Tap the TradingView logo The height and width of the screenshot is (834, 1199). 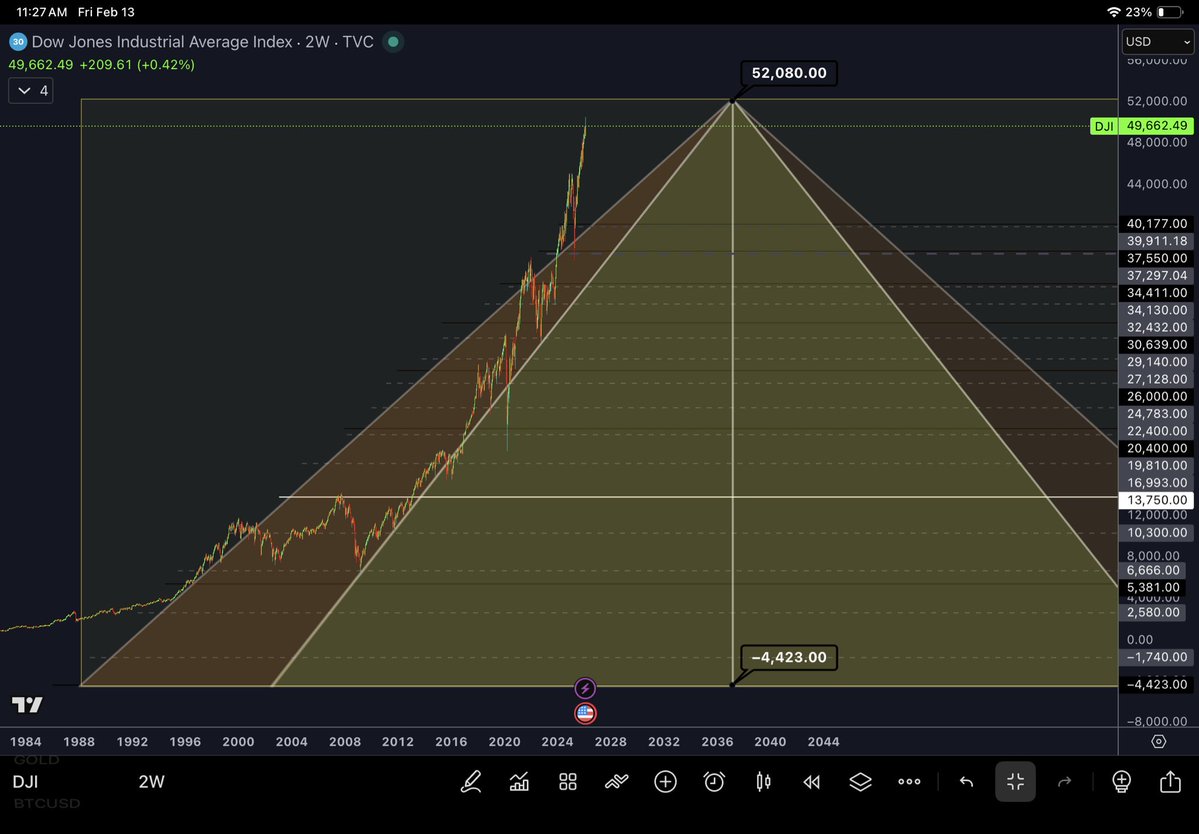click(x=28, y=705)
